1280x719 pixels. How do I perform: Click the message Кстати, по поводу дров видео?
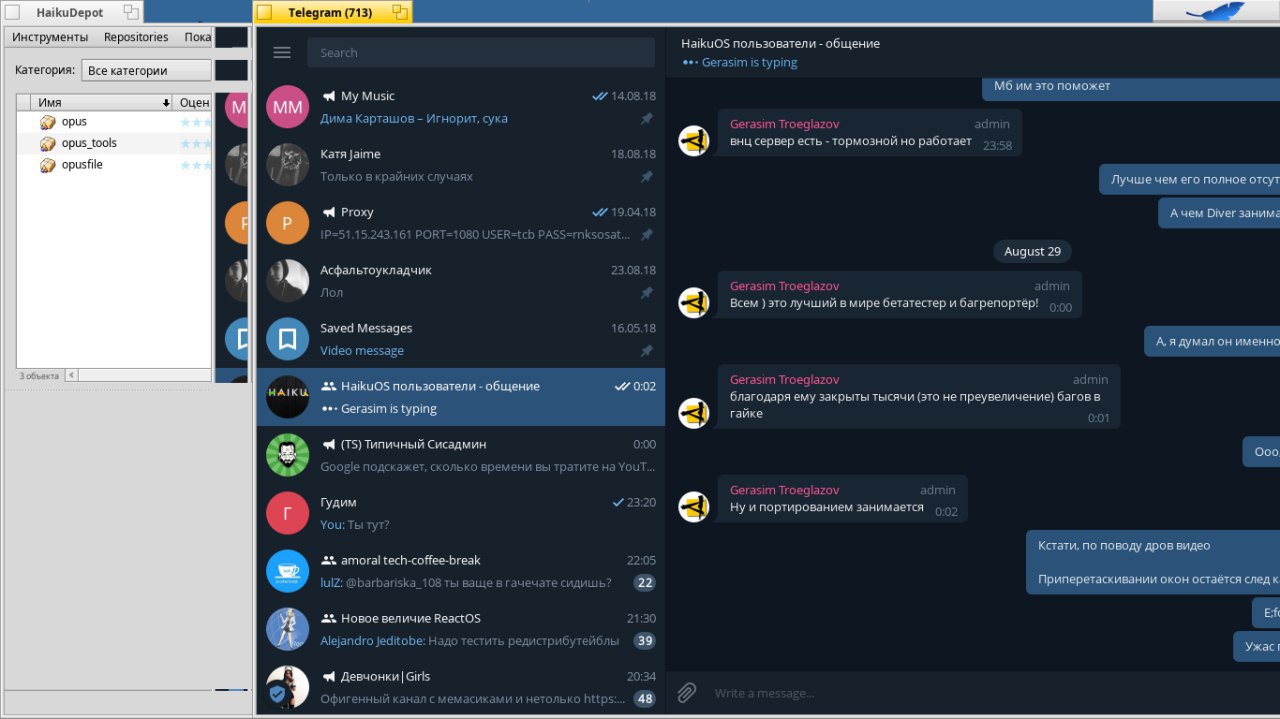click(1124, 546)
